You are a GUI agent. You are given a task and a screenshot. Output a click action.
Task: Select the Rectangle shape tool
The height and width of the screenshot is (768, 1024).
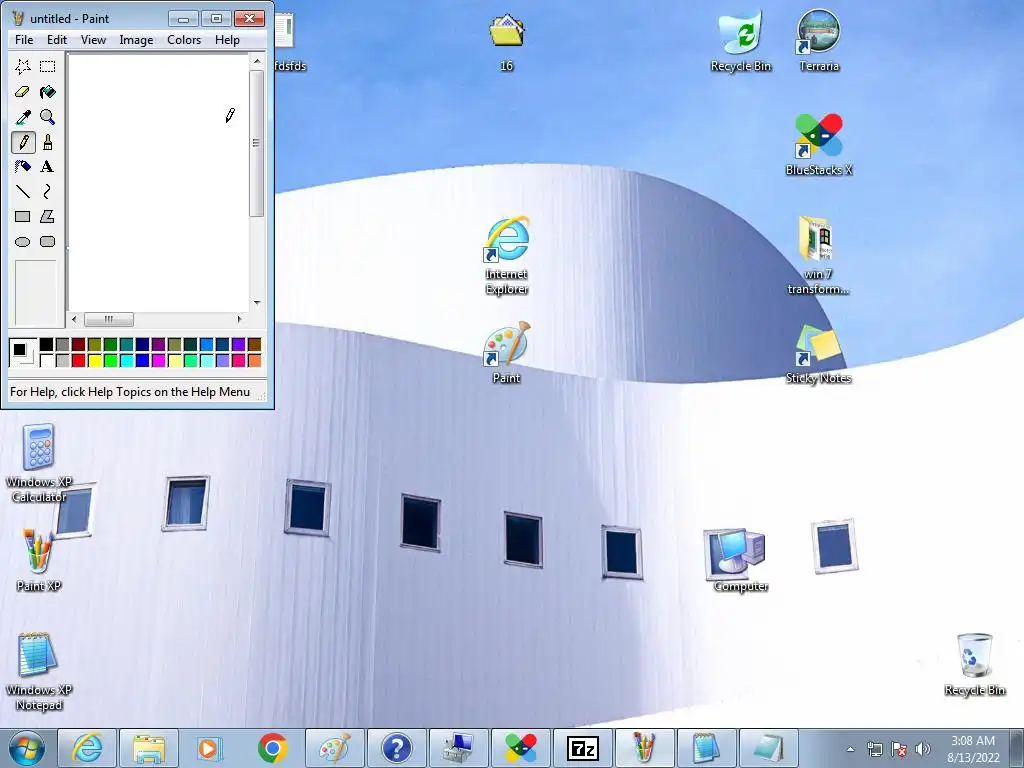tap(23, 216)
